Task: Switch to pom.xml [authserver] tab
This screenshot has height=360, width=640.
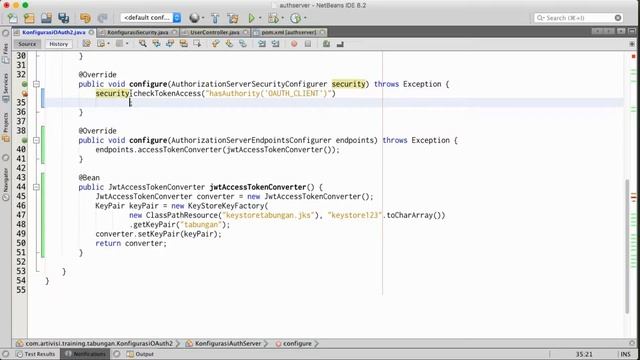Action: [289, 32]
